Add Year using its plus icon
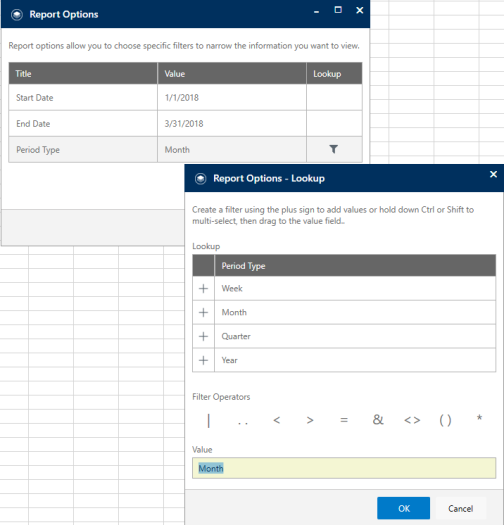Screen dimensions: 504x525 pos(203,360)
